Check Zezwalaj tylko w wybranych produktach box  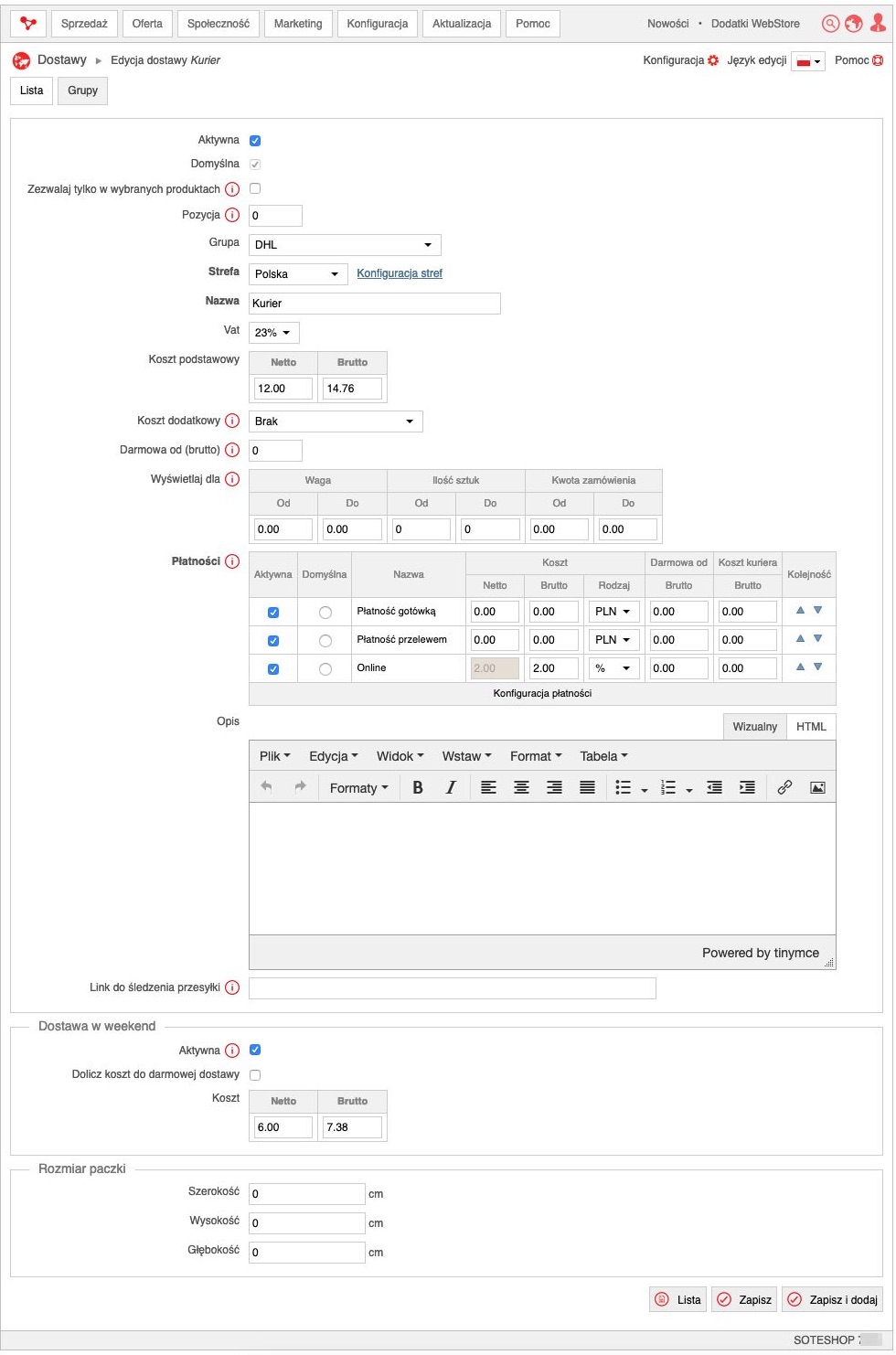[255, 188]
